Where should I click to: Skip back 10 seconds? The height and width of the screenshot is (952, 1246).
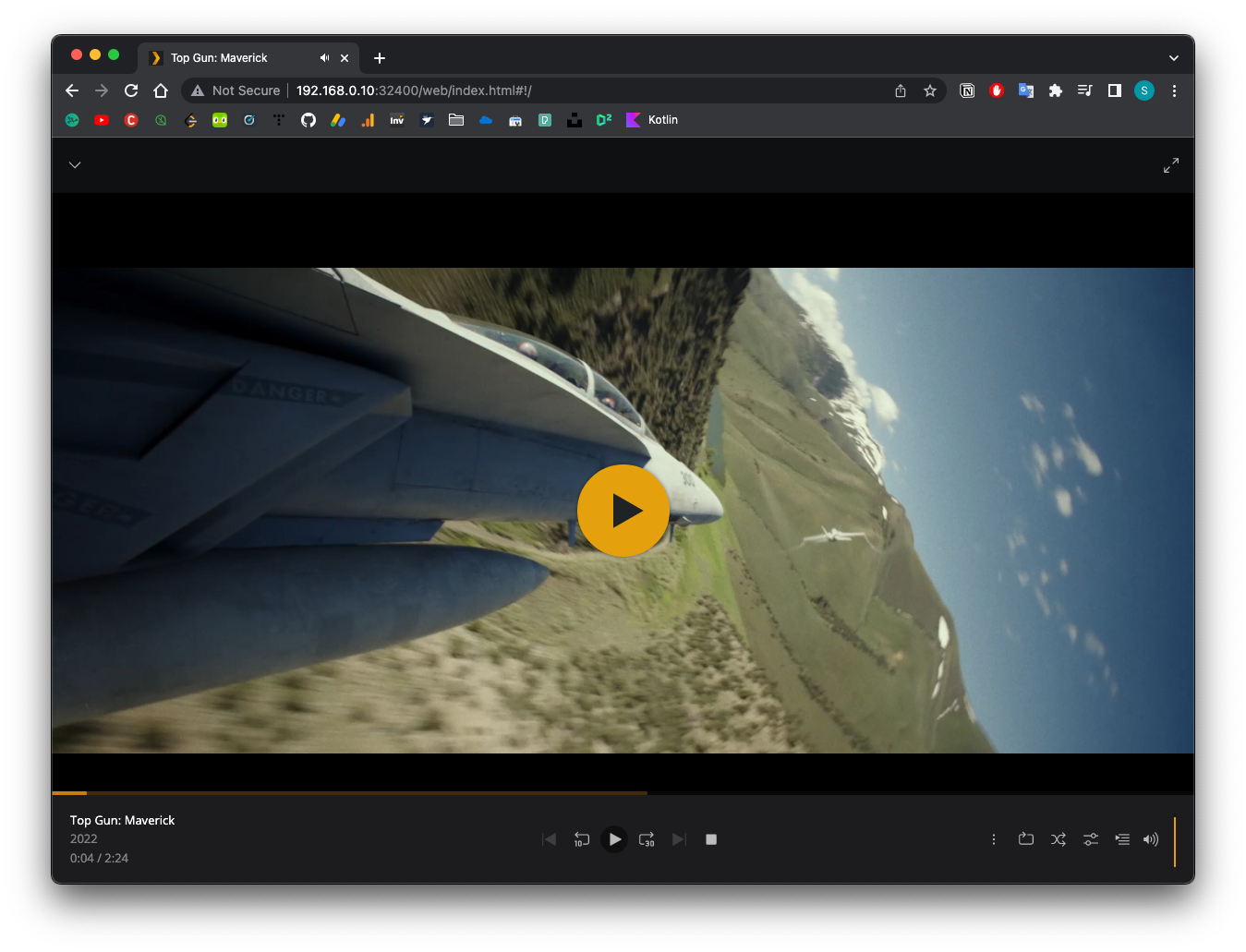tap(582, 839)
